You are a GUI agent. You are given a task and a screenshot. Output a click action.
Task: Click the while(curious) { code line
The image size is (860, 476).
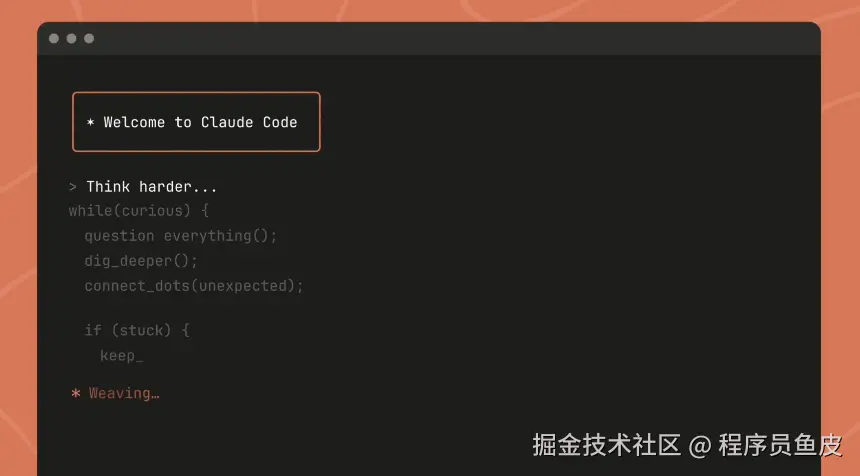(x=138, y=211)
